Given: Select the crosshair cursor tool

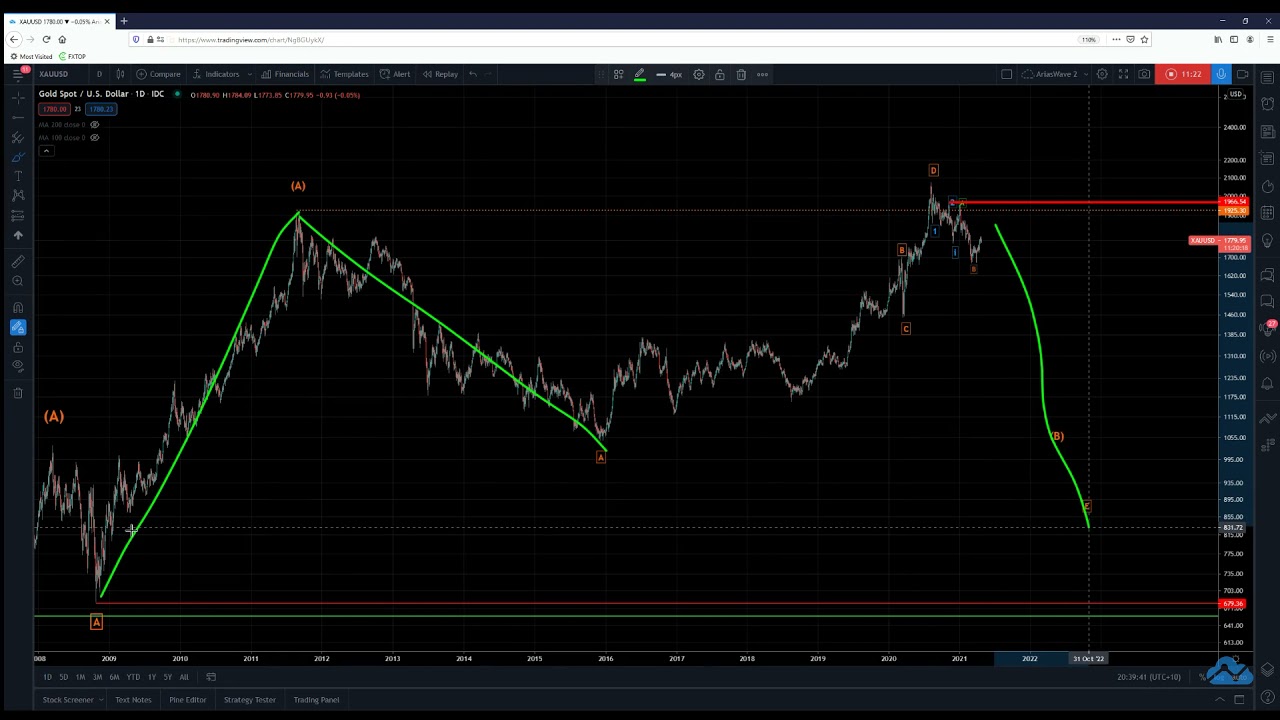Looking at the screenshot, I should click(x=18, y=98).
